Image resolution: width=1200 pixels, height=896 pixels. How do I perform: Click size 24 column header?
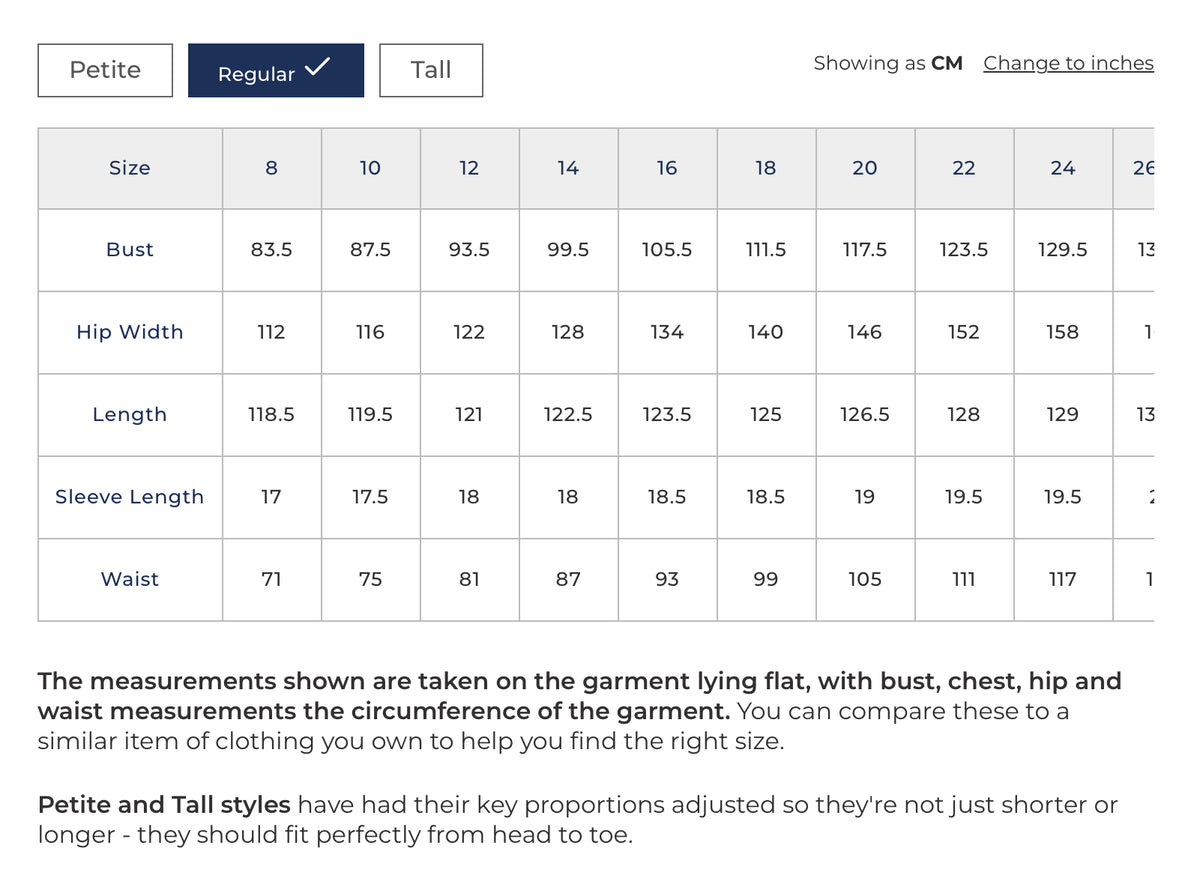coord(1063,168)
